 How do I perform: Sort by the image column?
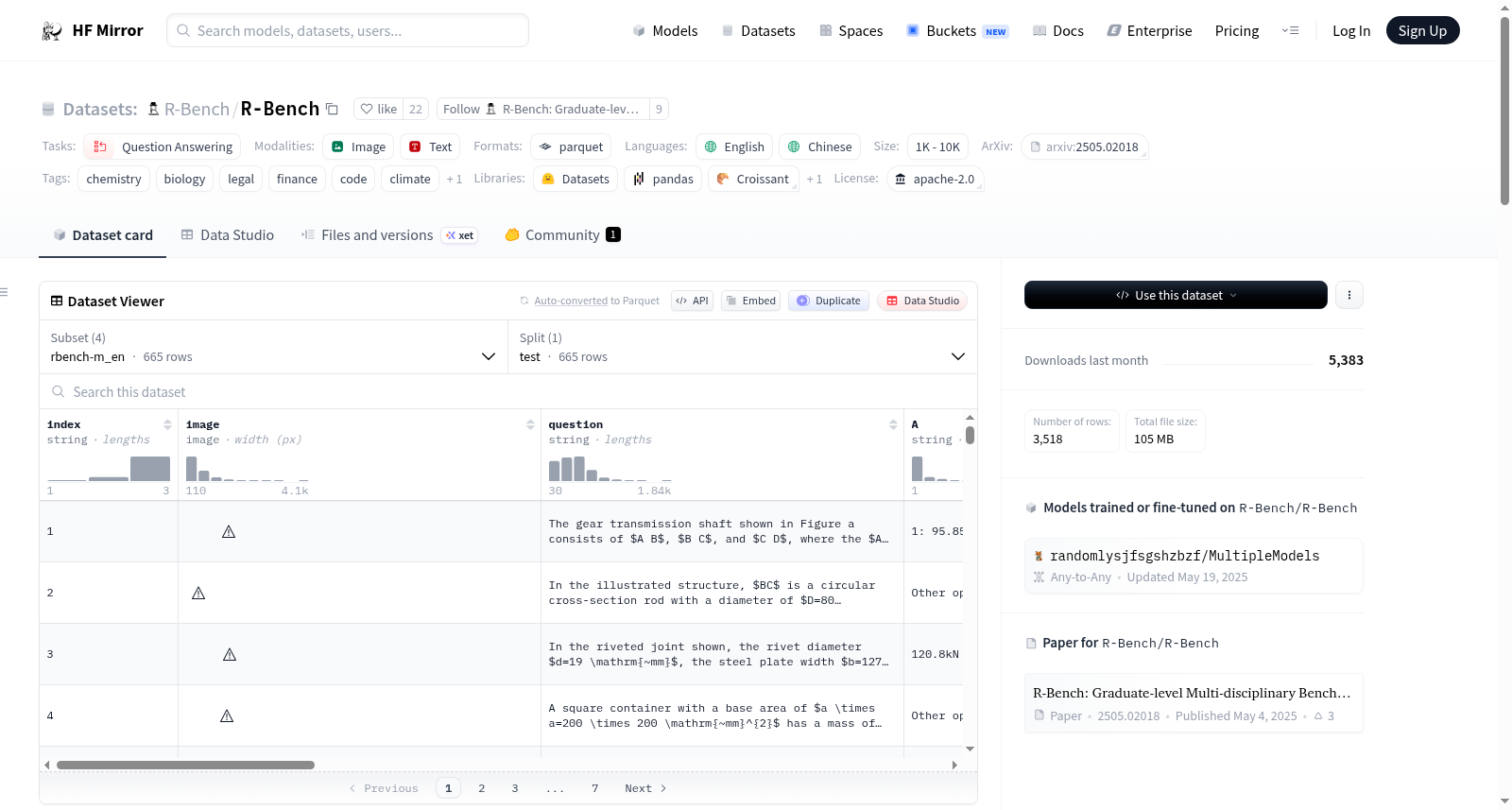[x=530, y=424]
